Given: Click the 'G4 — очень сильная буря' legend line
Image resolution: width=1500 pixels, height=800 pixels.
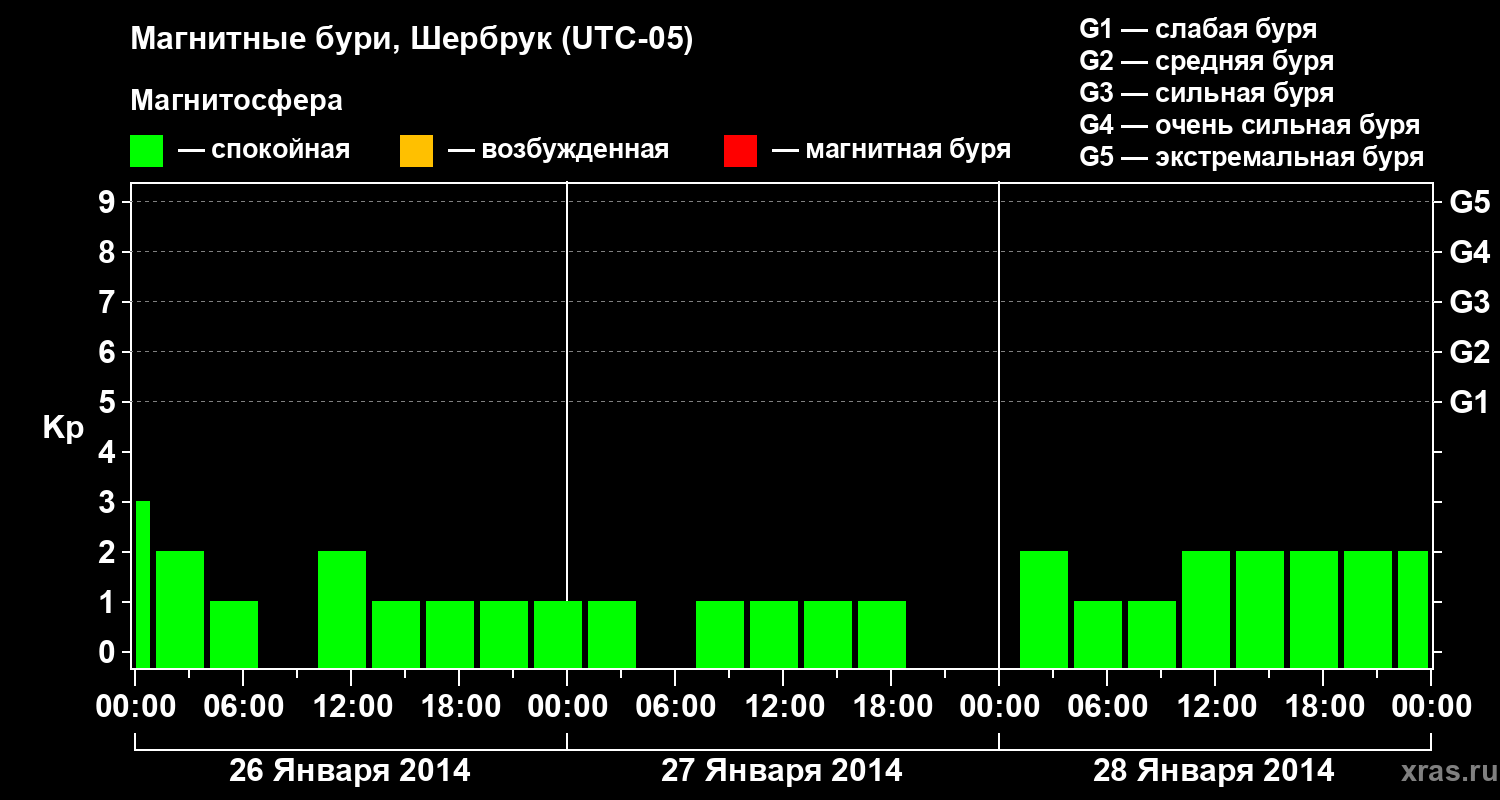Looking at the screenshot, I should point(1250,125).
